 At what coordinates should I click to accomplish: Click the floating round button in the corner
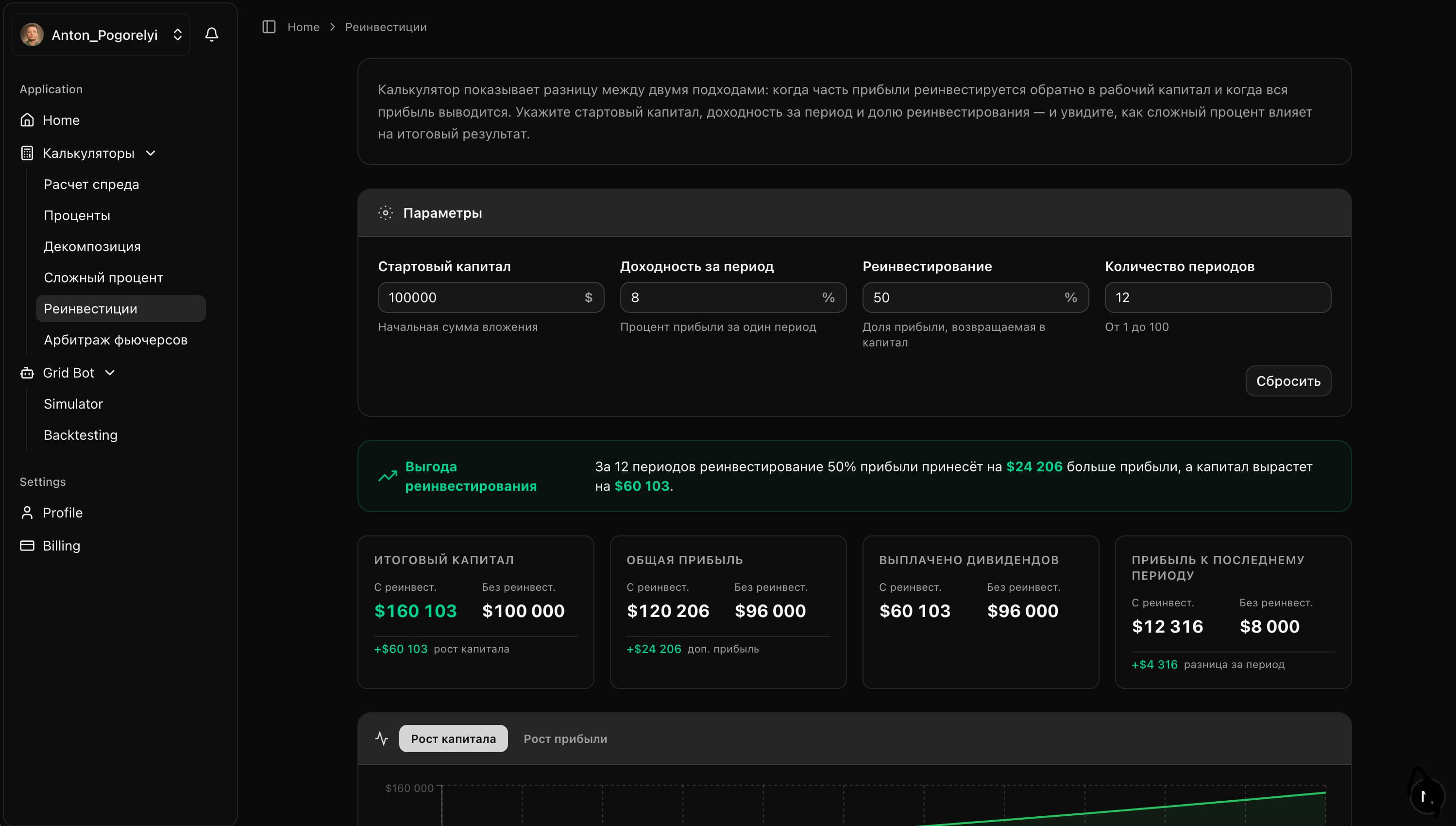(x=1427, y=796)
